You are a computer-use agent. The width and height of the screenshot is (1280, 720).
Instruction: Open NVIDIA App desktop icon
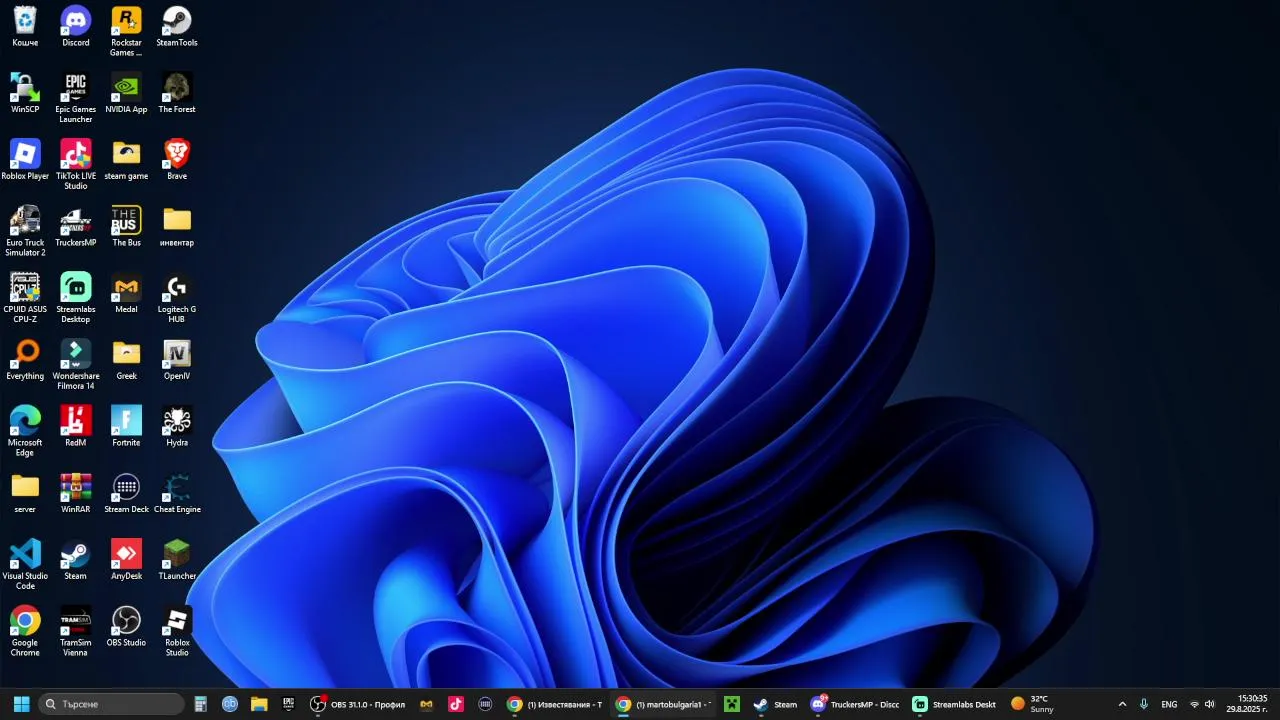tap(126, 93)
